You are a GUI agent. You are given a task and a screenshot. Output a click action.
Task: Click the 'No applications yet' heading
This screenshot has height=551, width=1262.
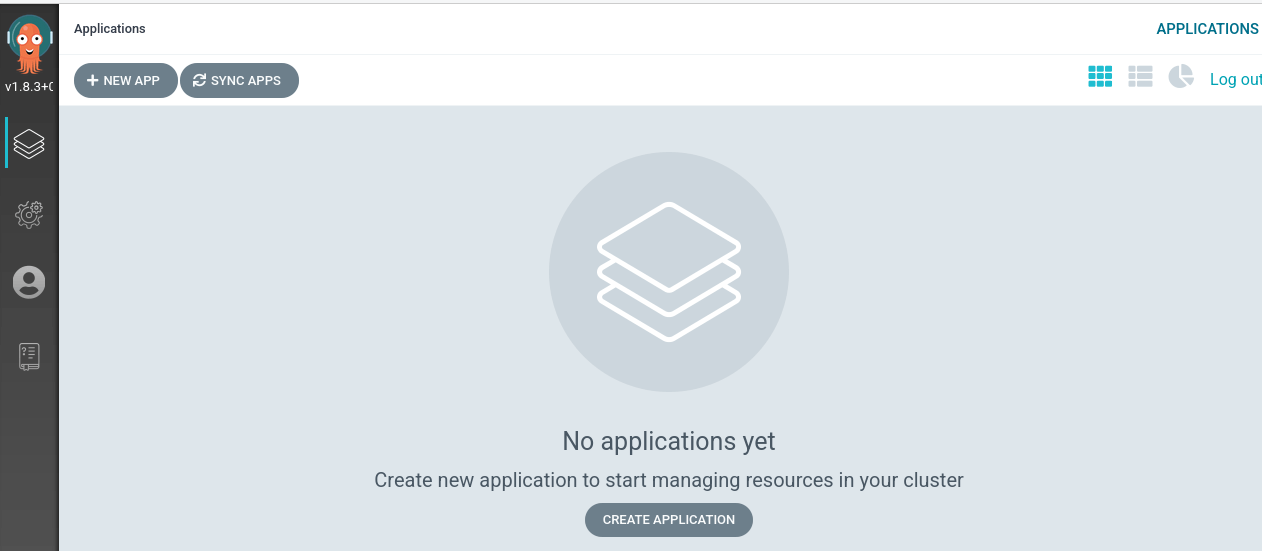[x=669, y=441]
